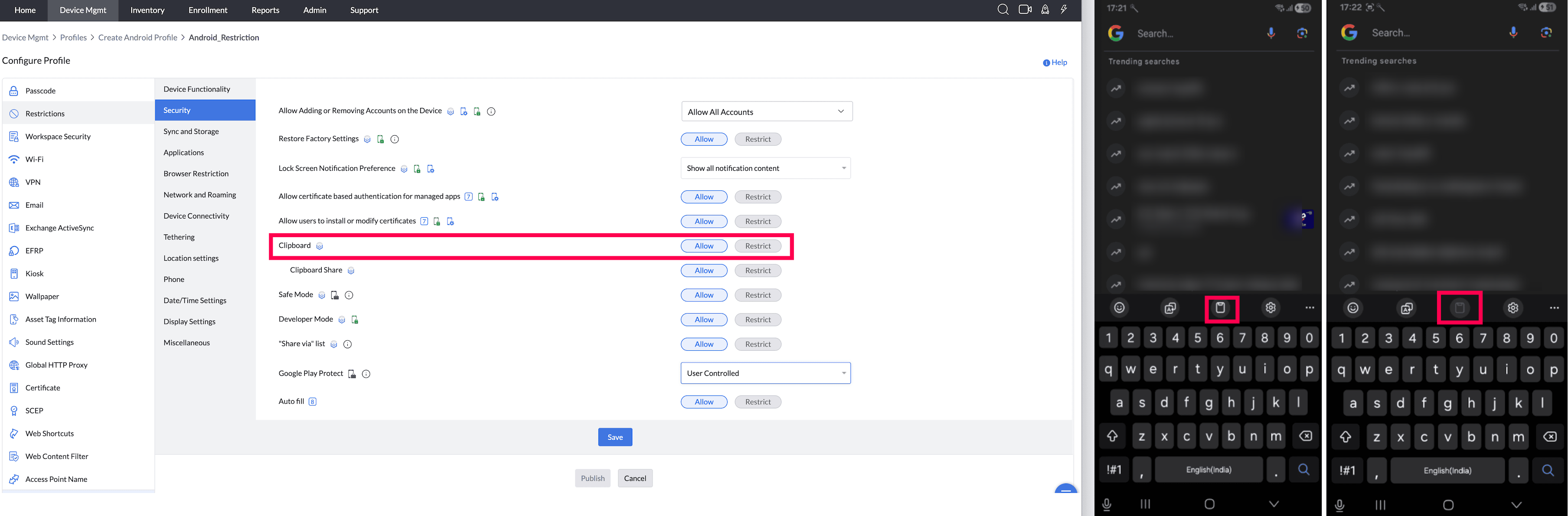Click info icon next to Restore Factory Settings
This screenshot has height=516, width=1568.
(x=395, y=139)
